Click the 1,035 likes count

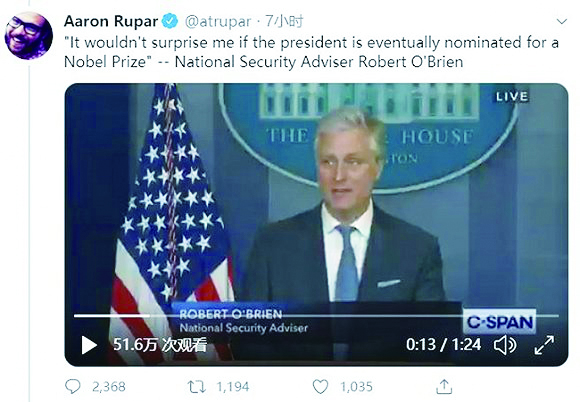pos(356,387)
